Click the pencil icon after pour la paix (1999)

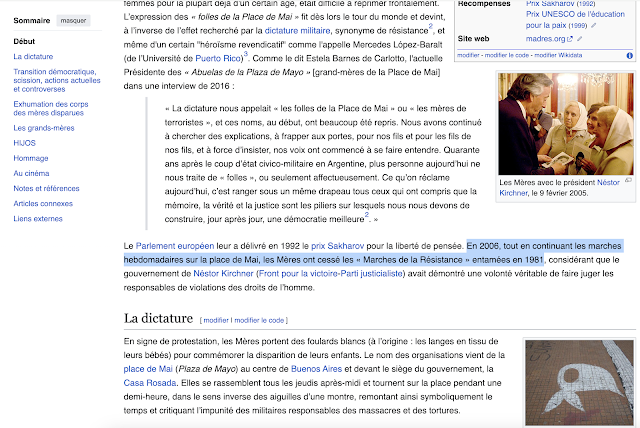click(x=594, y=25)
